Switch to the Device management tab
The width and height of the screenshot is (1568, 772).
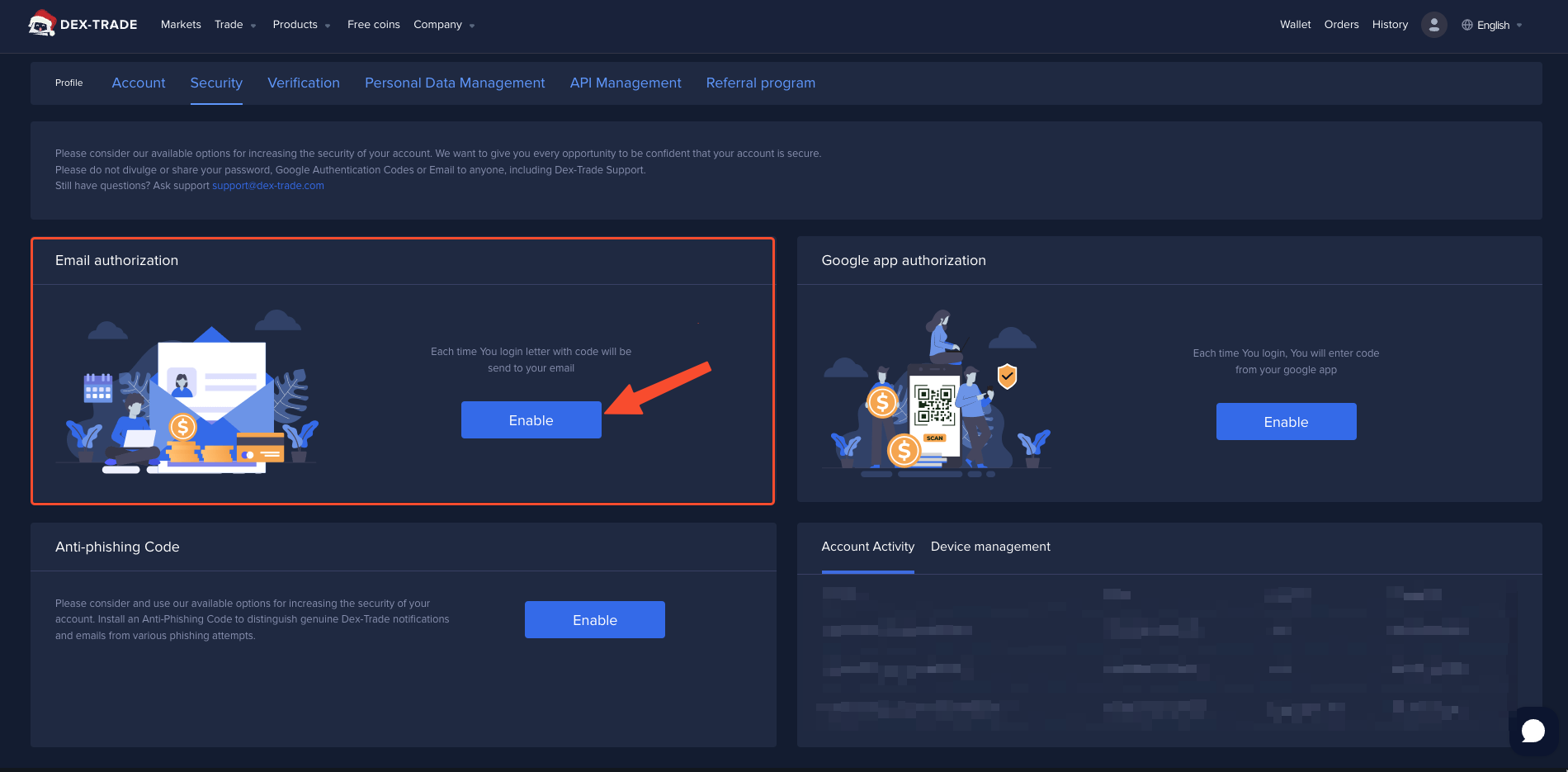point(990,547)
